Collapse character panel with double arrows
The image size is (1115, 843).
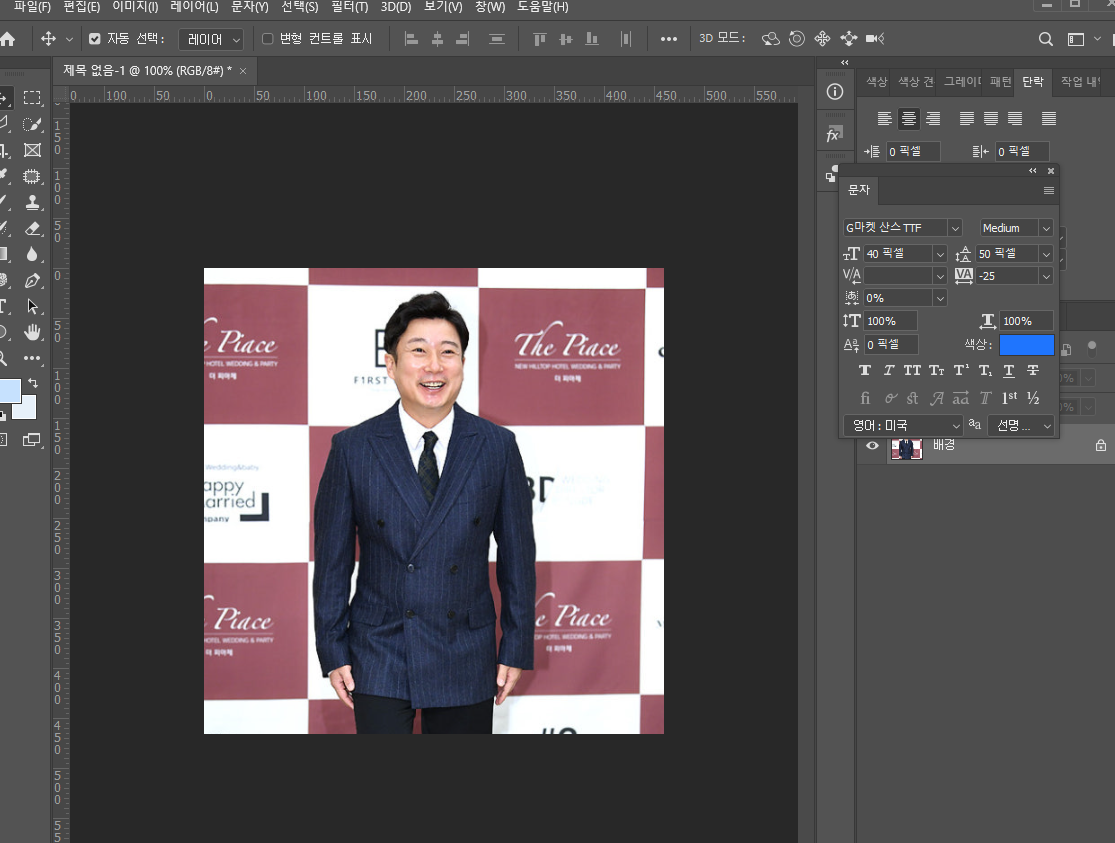[x=1033, y=171]
